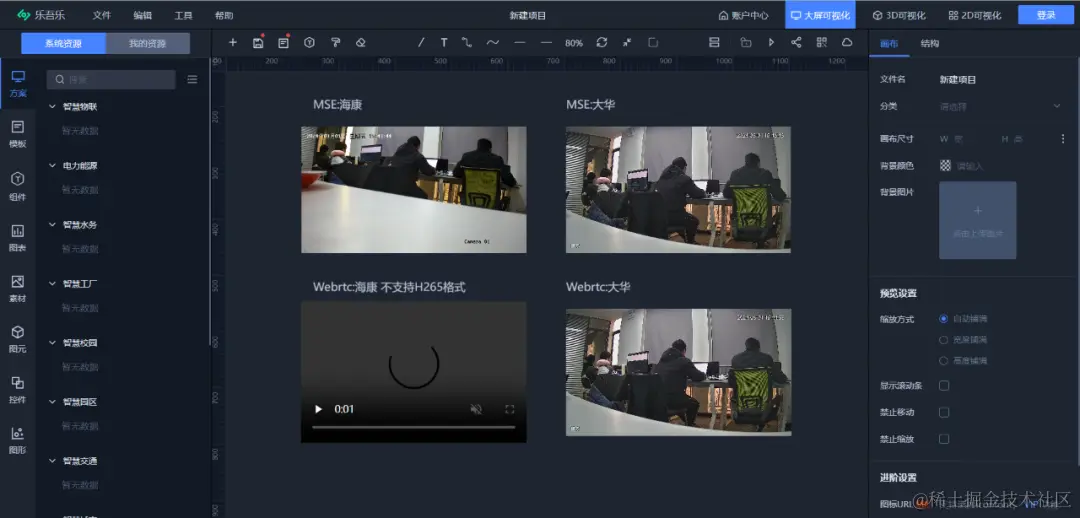
Task: Enable the 显示滚动条 checkbox
Action: [x=944, y=386]
